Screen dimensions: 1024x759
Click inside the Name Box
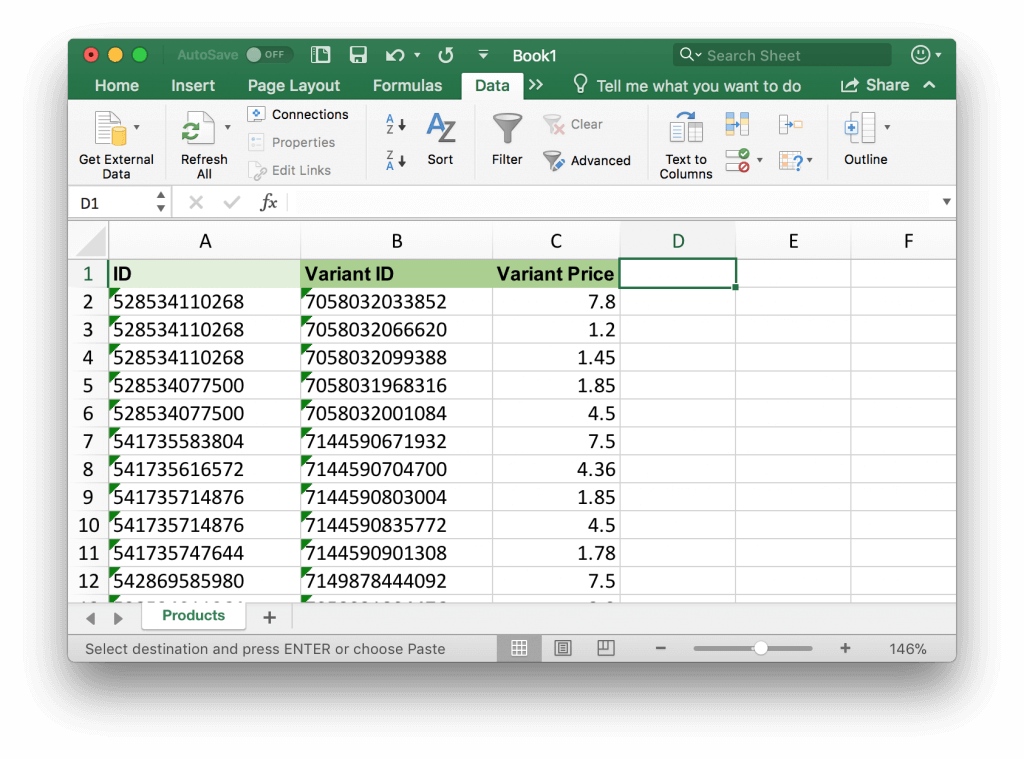[x=110, y=201]
